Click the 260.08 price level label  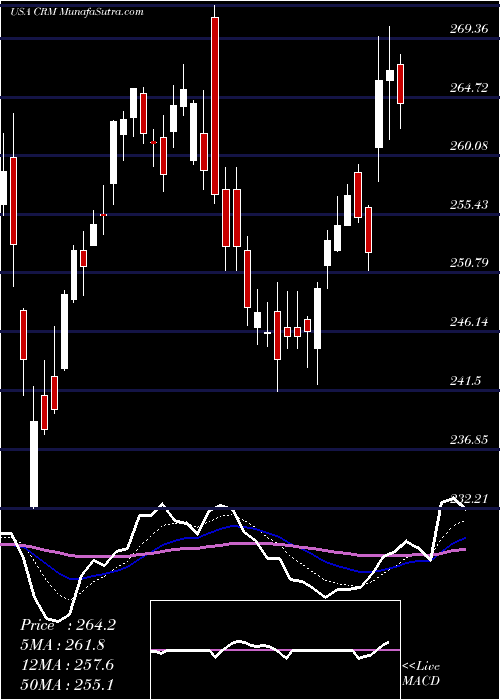pos(468,146)
